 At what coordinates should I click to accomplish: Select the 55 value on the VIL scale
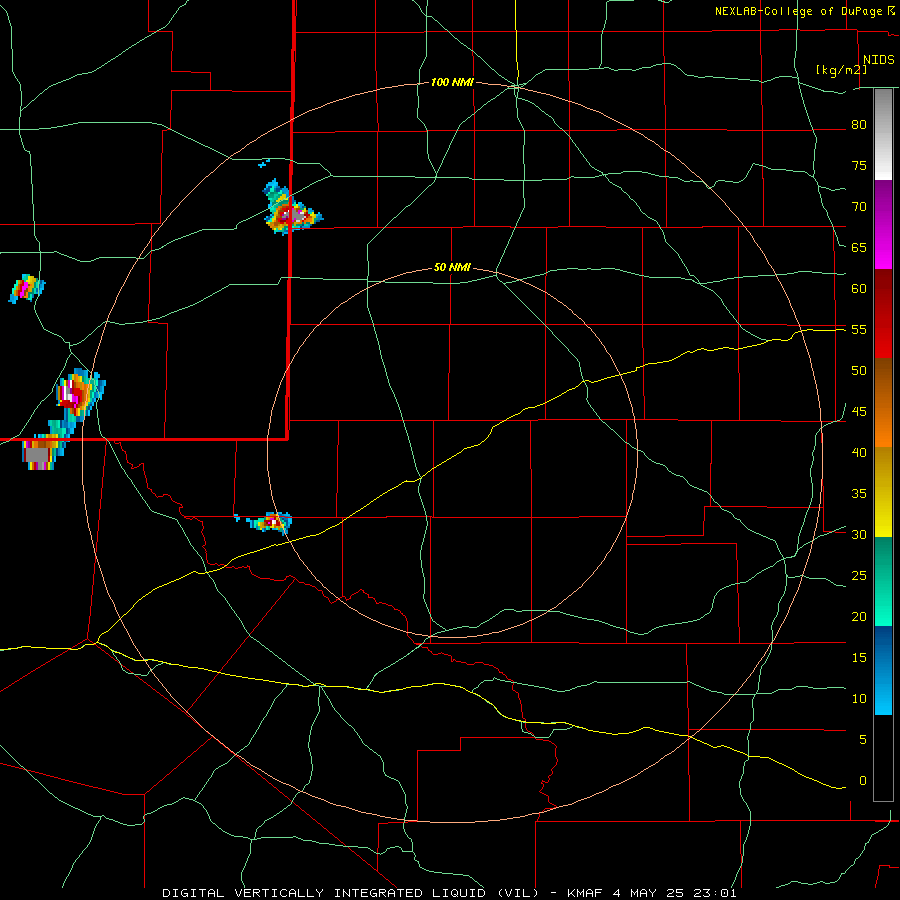pyautogui.click(x=859, y=329)
